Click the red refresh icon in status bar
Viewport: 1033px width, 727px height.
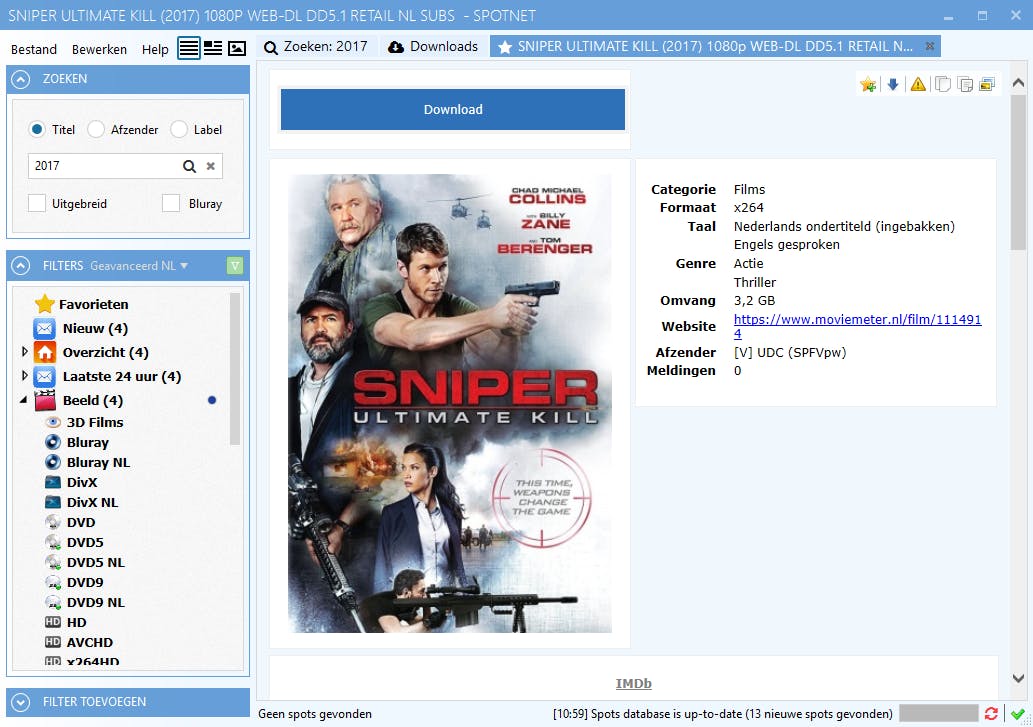991,714
